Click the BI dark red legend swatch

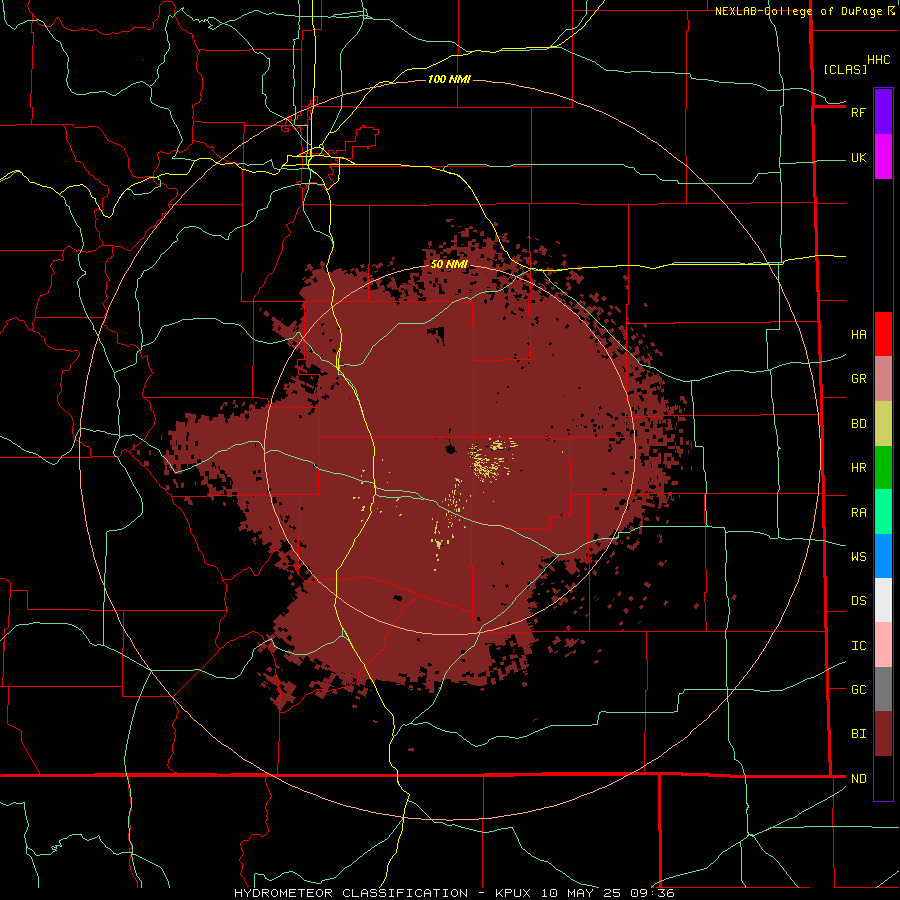point(883,734)
